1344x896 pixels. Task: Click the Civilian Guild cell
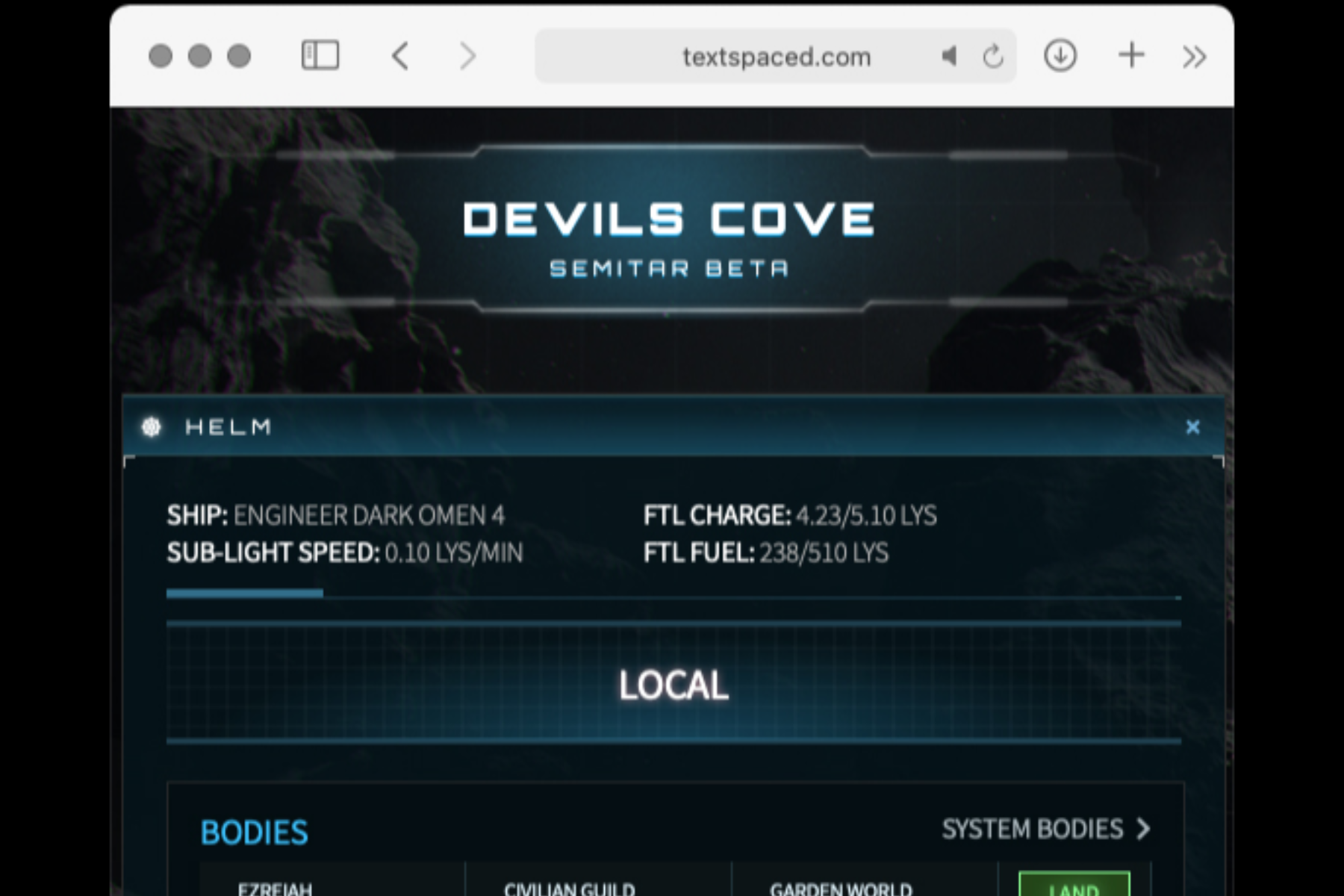(x=569, y=888)
